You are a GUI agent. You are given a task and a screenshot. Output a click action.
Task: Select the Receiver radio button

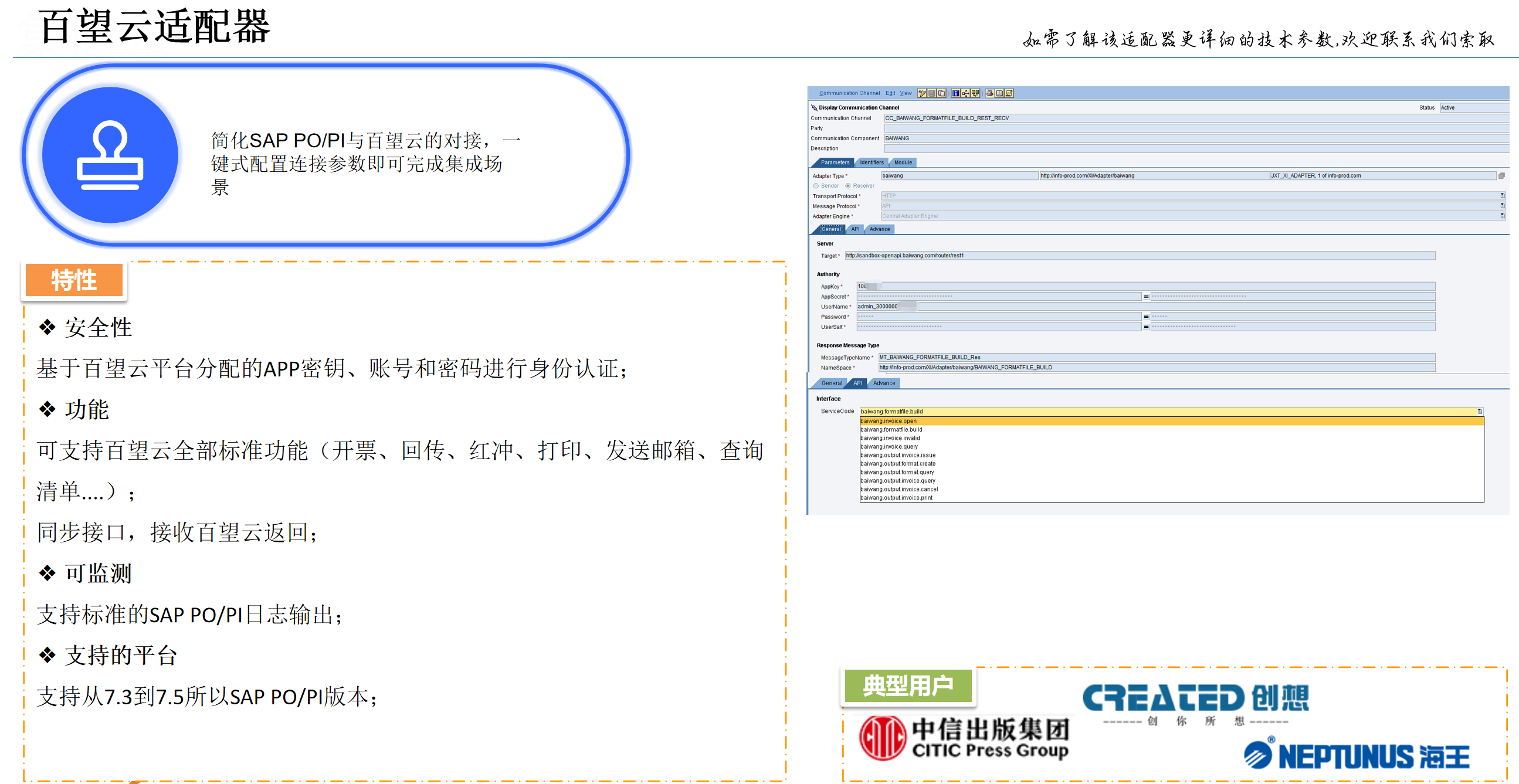point(848,186)
